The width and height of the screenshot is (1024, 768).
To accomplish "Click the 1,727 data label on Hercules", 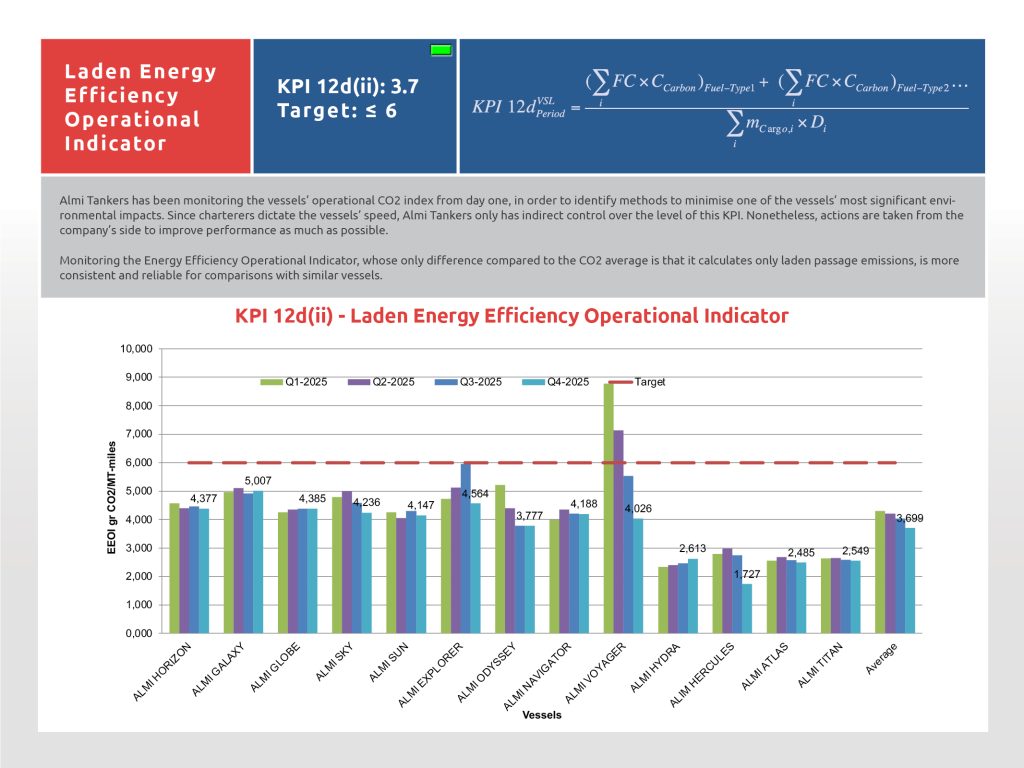I will [747, 574].
